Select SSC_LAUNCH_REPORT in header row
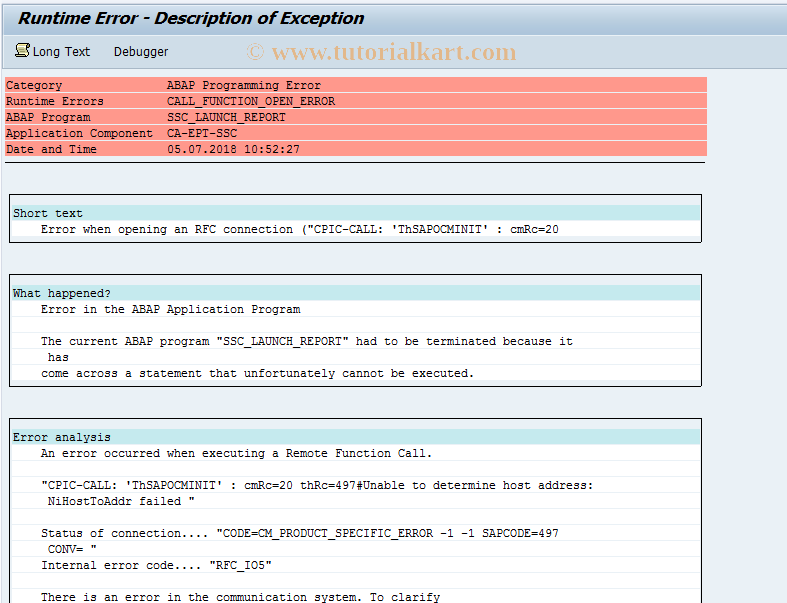The height and width of the screenshot is (603, 787). click(226, 117)
